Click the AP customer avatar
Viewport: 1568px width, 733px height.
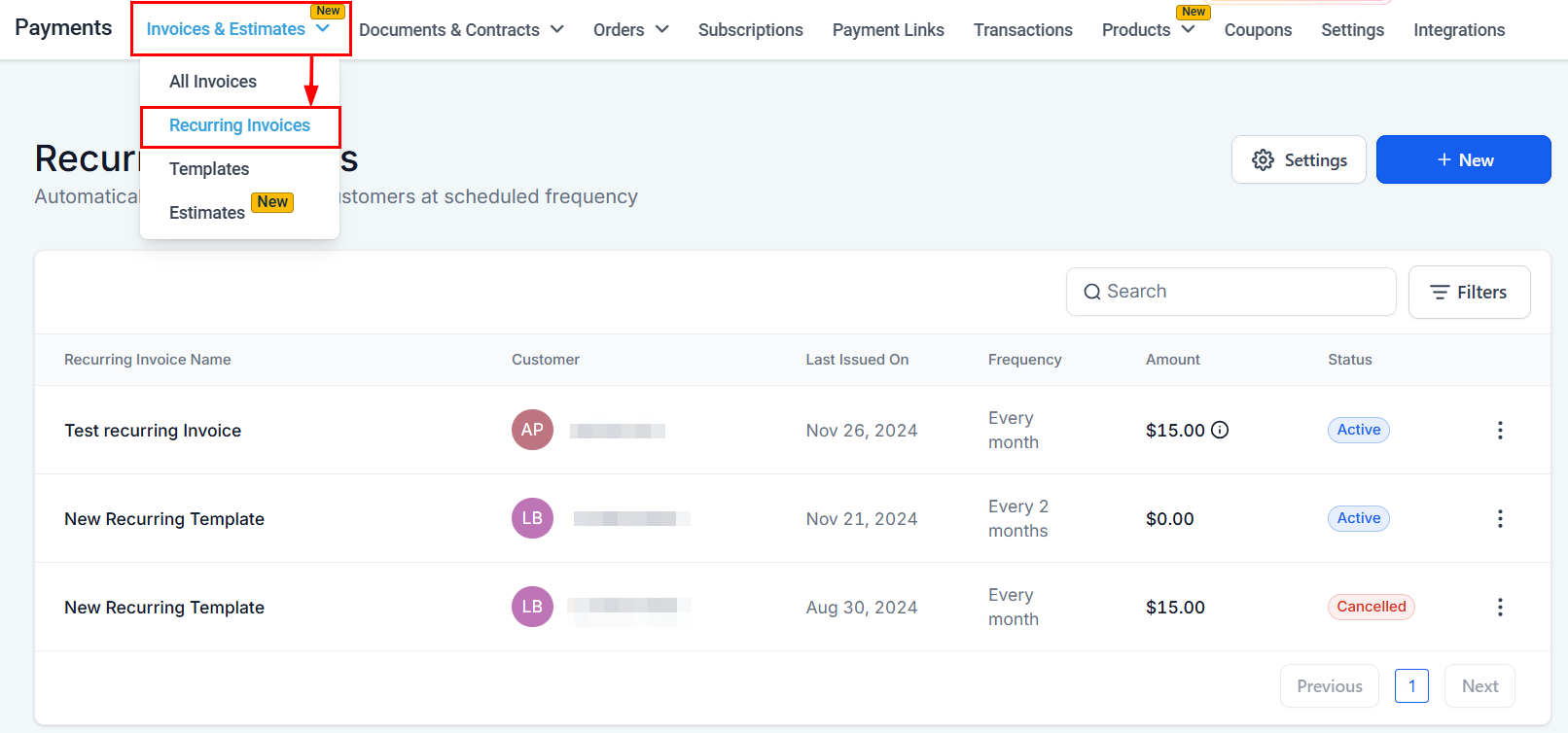532,430
